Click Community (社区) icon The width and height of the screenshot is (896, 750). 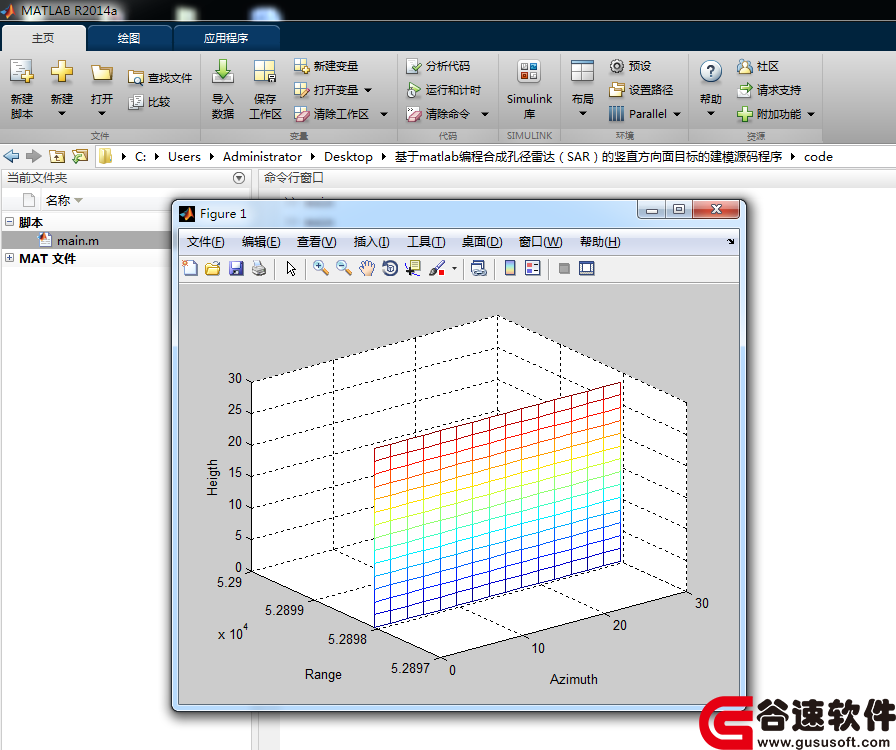click(744, 66)
